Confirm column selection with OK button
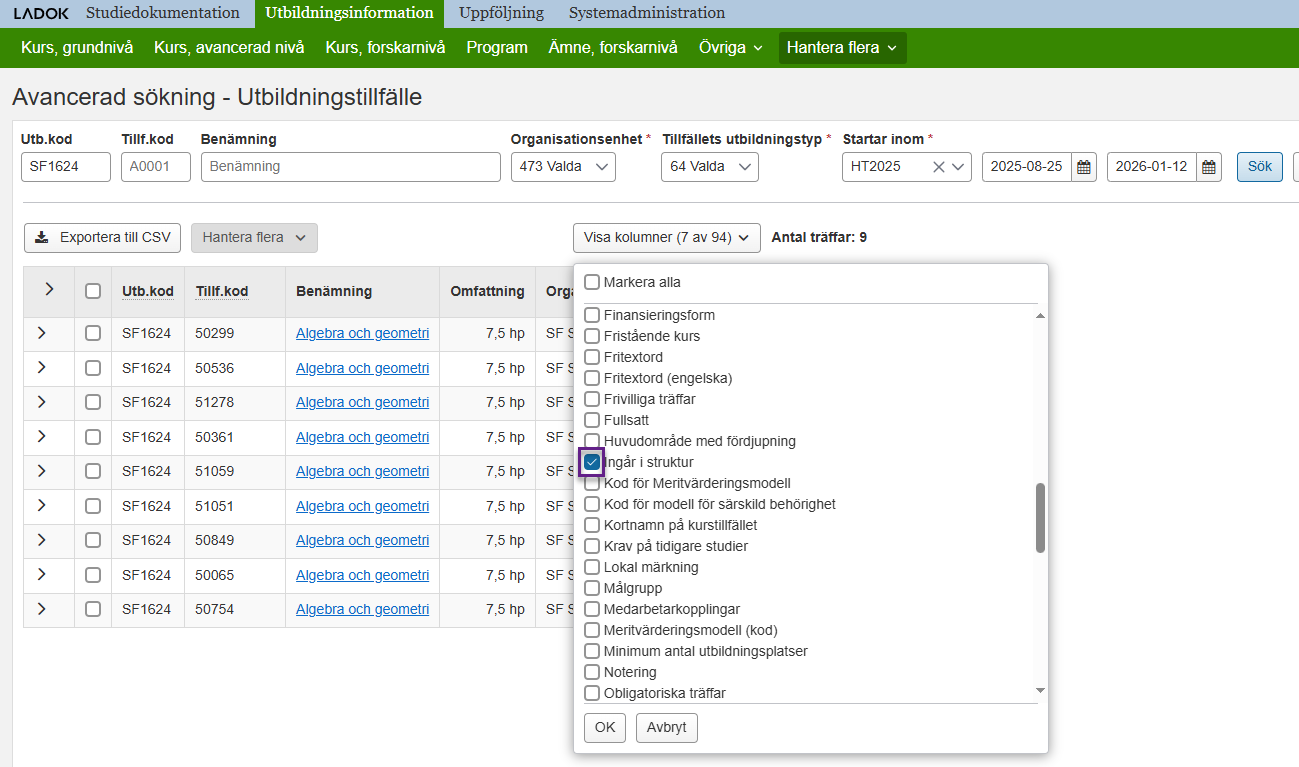This screenshot has width=1299, height=767. 605,727
